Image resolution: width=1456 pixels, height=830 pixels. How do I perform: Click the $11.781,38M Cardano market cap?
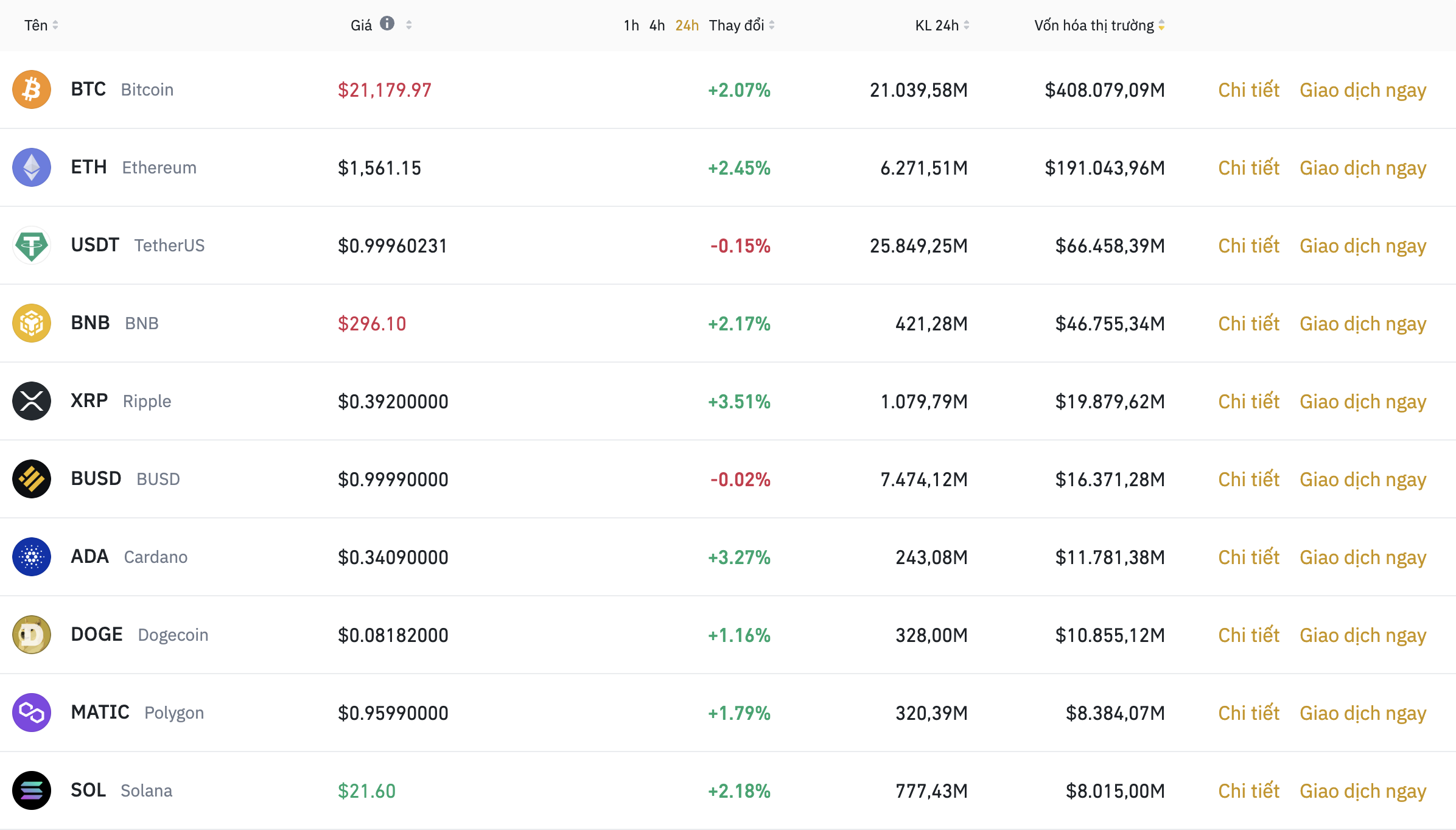click(x=1110, y=557)
